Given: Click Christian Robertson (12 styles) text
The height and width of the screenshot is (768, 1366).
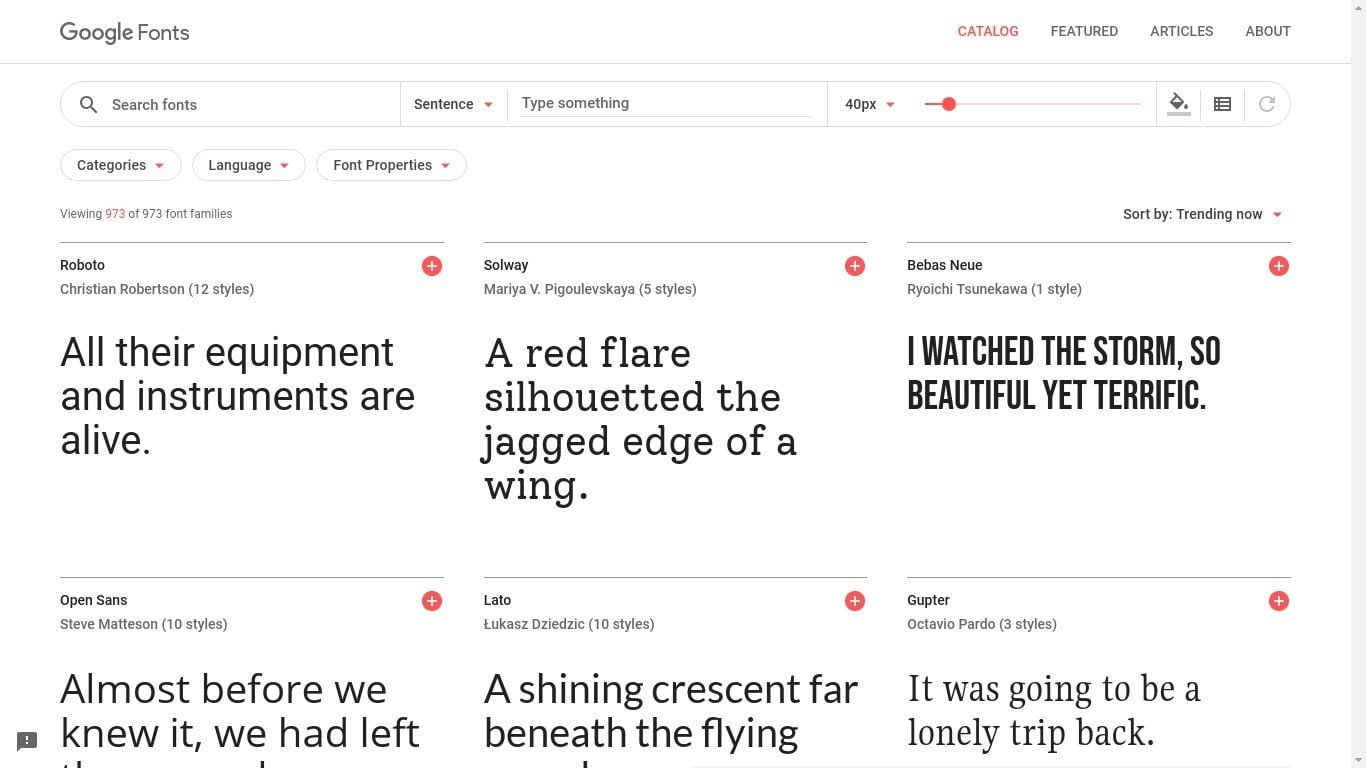Looking at the screenshot, I should pyautogui.click(x=157, y=289).
